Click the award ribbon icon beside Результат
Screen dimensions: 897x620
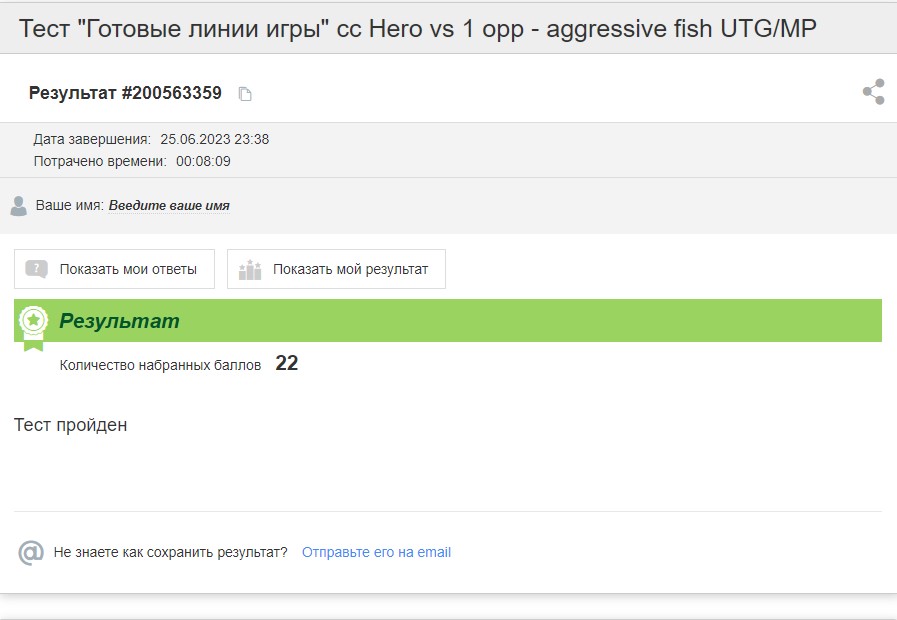coord(33,328)
